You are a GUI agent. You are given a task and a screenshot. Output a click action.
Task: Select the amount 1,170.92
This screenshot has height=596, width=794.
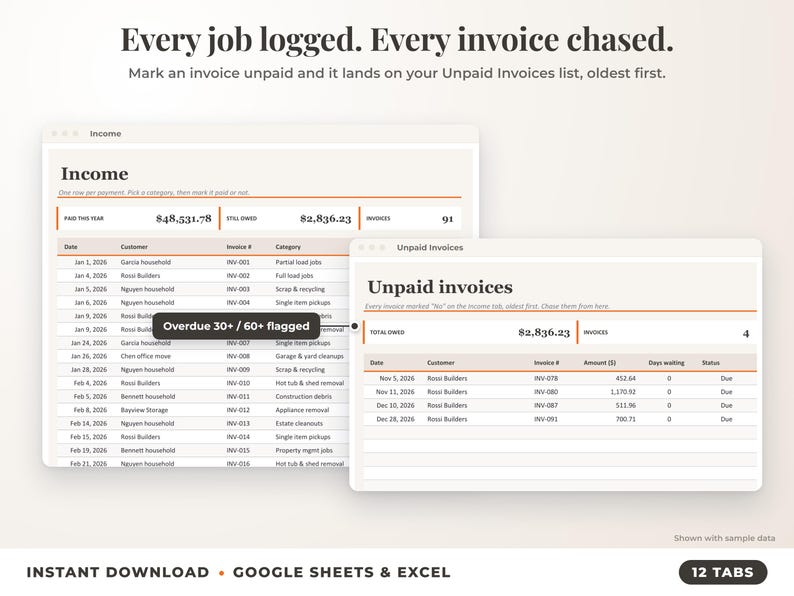[x=623, y=392]
